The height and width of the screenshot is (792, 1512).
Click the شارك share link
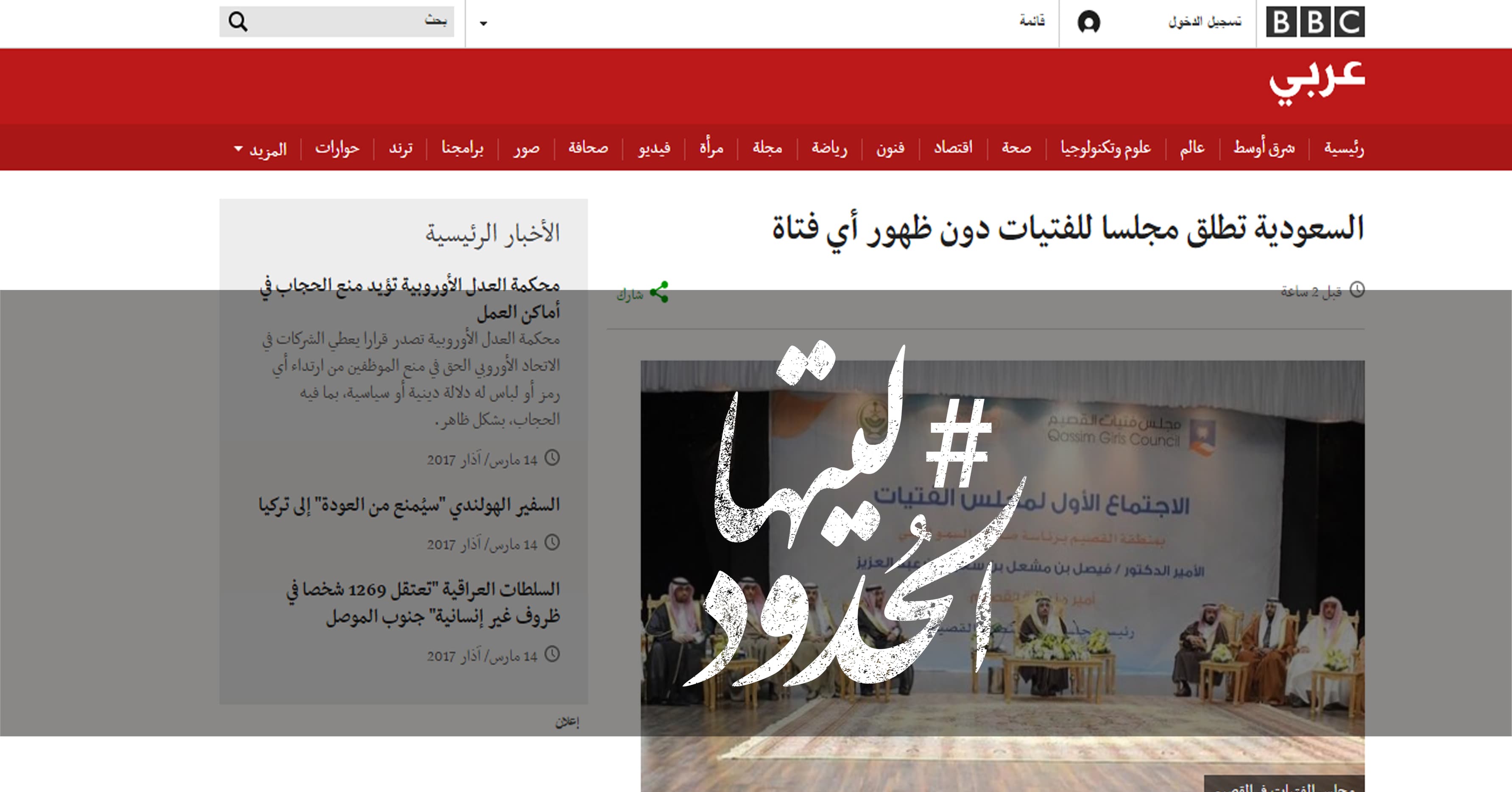point(630,295)
